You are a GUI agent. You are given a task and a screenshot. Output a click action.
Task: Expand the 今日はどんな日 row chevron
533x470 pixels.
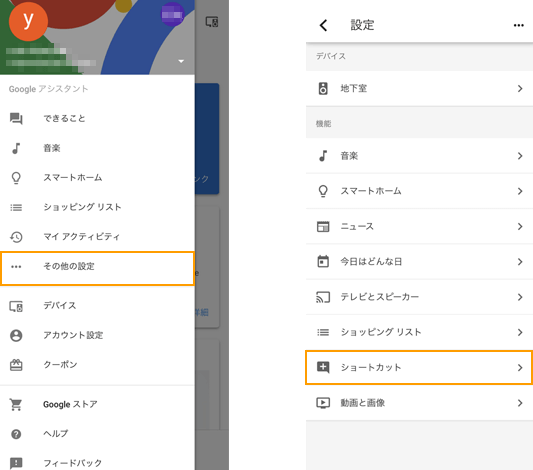(520, 262)
